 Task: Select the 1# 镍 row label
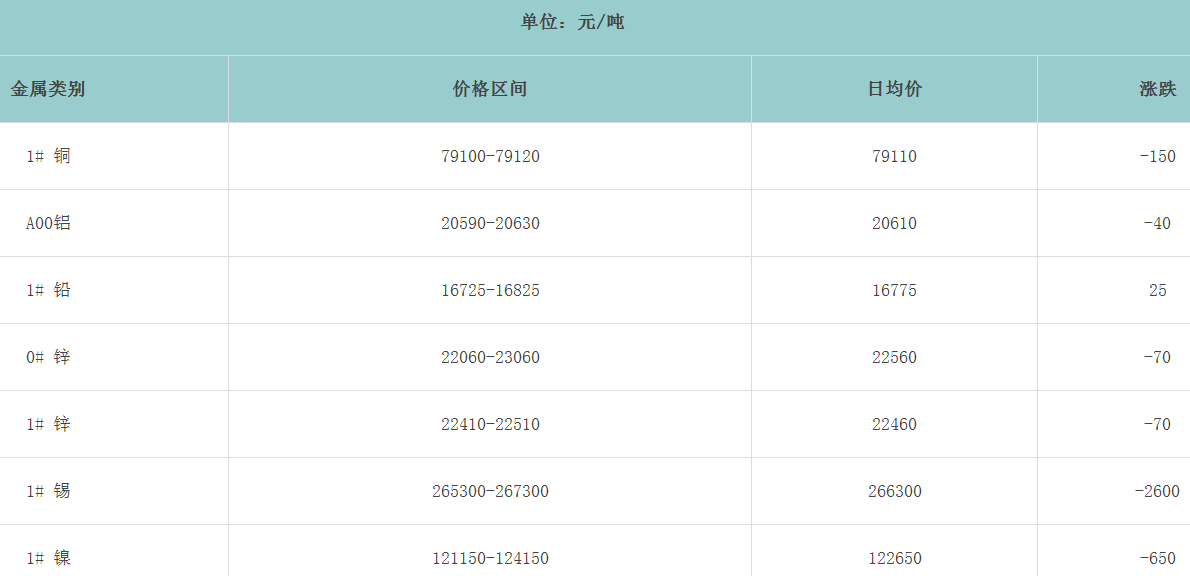click(x=48, y=558)
